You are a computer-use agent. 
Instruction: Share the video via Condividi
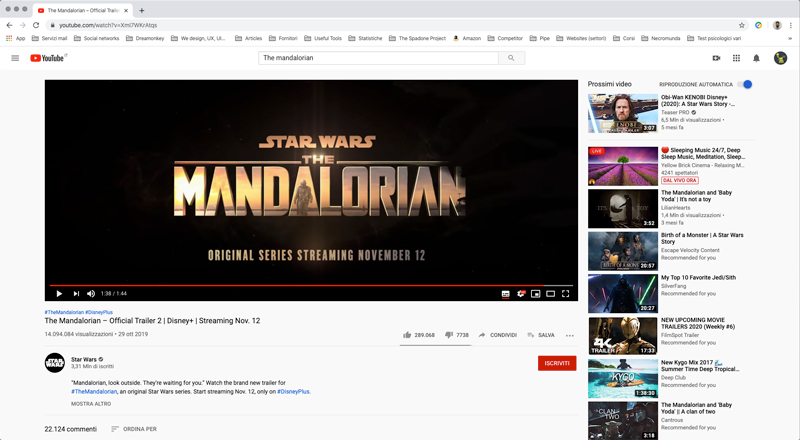coord(497,335)
